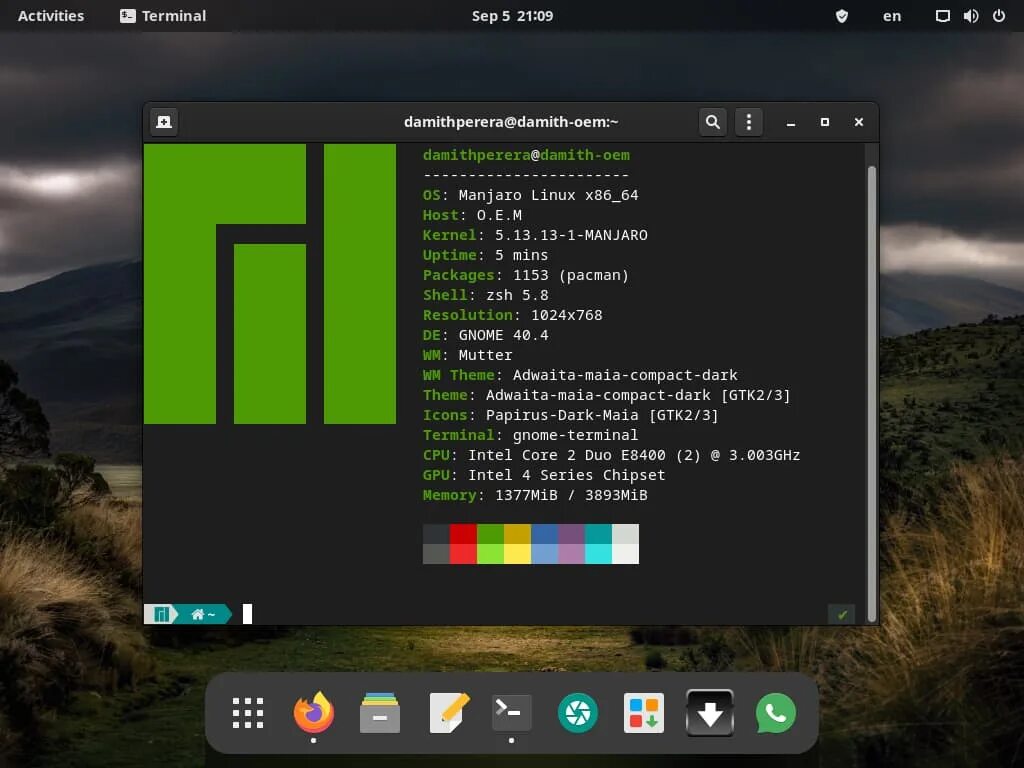
Task: Click the display icon in system tray
Action: 942,16
